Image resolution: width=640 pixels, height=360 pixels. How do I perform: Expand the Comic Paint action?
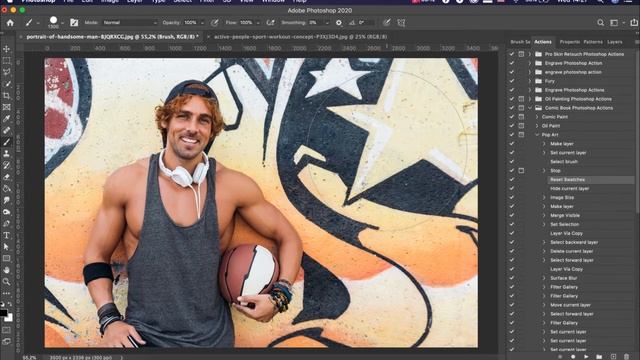[537, 117]
